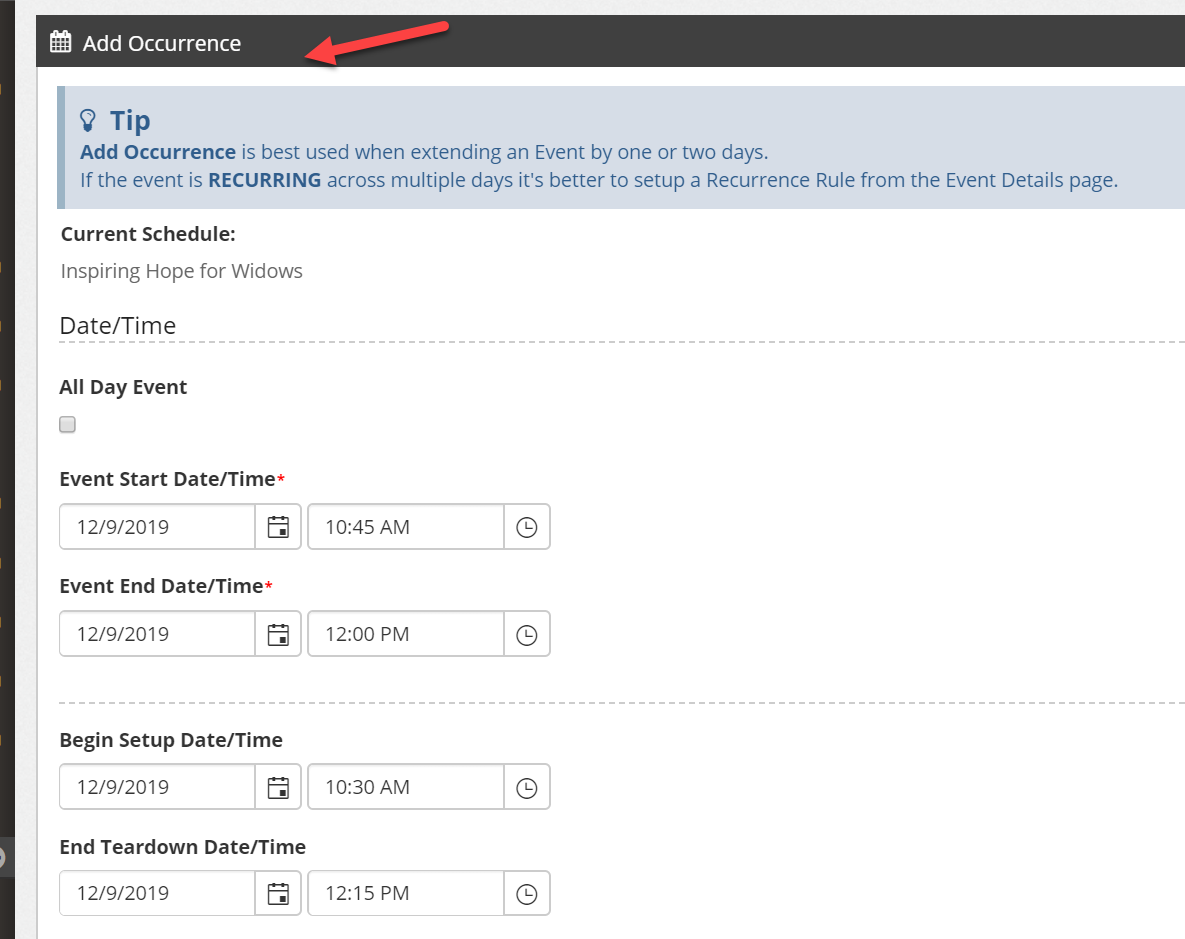Enable the All Day Event checkbox
Image resolution: width=1185 pixels, height=939 pixels.
(x=67, y=424)
